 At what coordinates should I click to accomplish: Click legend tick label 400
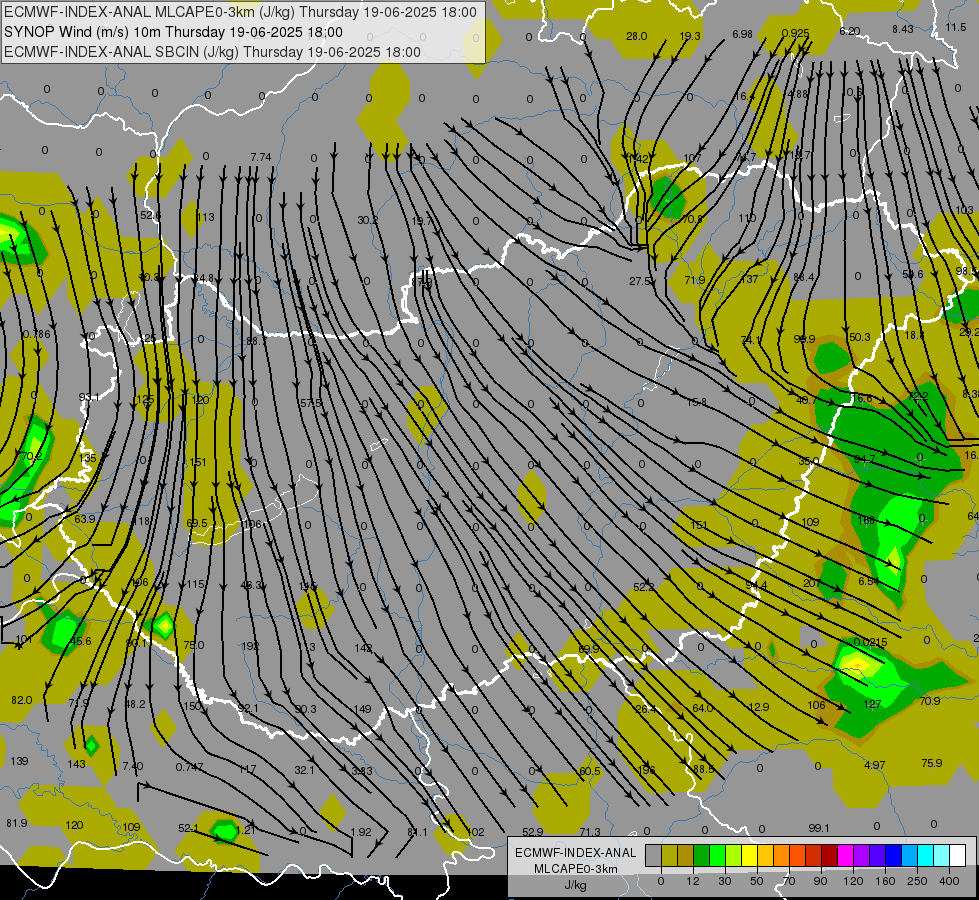click(x=949, y=881)
